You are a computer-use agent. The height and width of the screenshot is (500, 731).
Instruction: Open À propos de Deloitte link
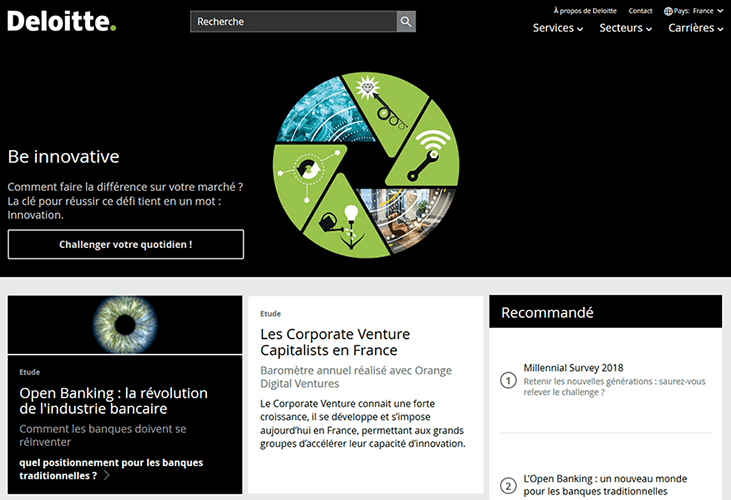pos(585,11)
